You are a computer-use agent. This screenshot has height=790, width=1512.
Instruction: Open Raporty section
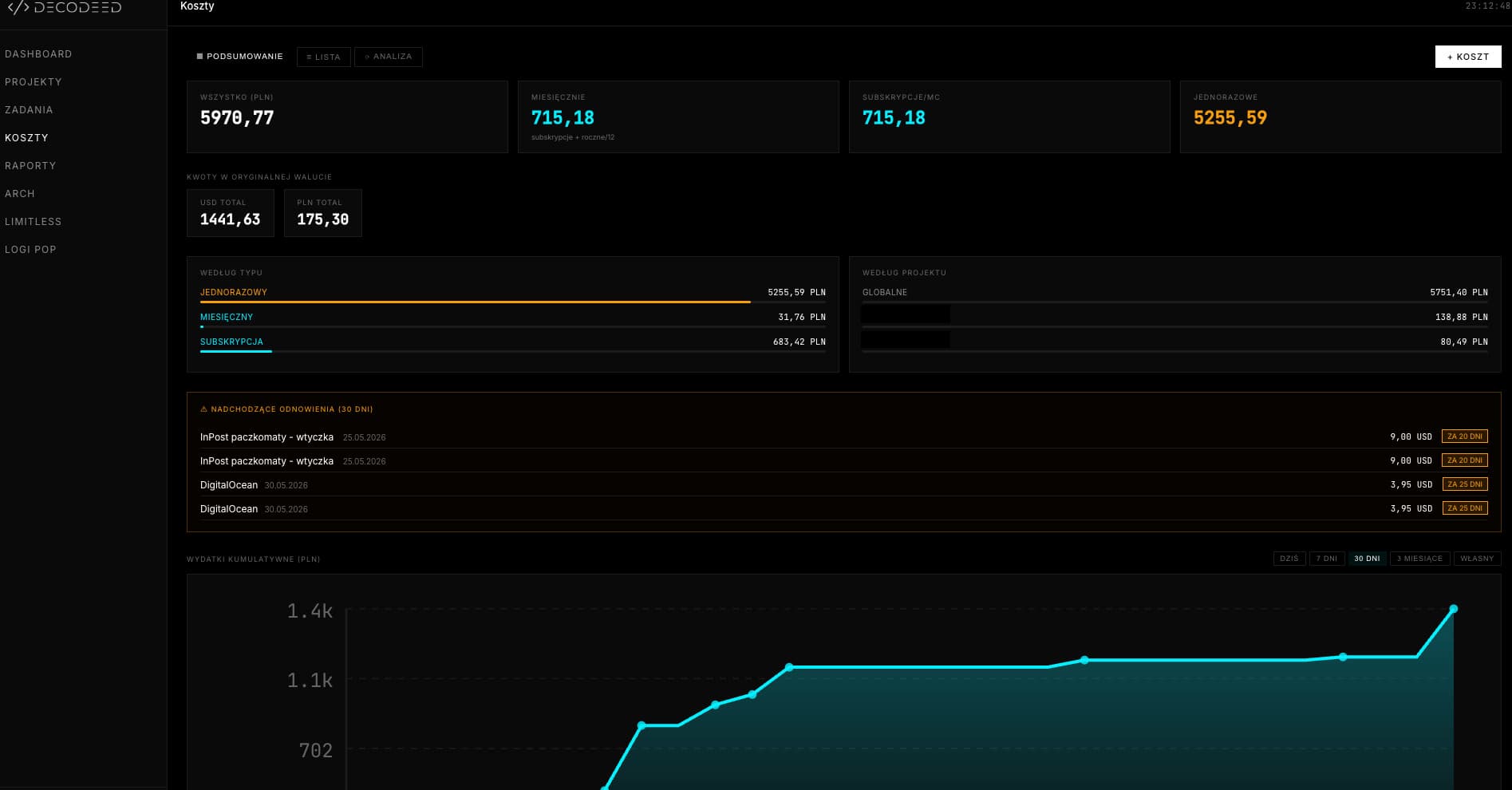click(x=30, y=166)
